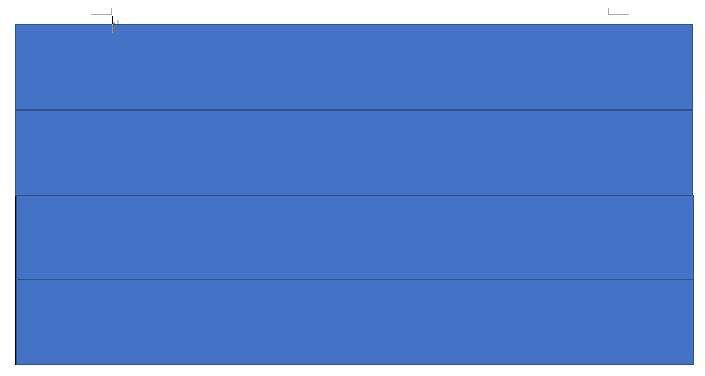Click the white strip below the bottom rectangle
The height and width of the screenshot is (376, 705).
tap(354, 371)
